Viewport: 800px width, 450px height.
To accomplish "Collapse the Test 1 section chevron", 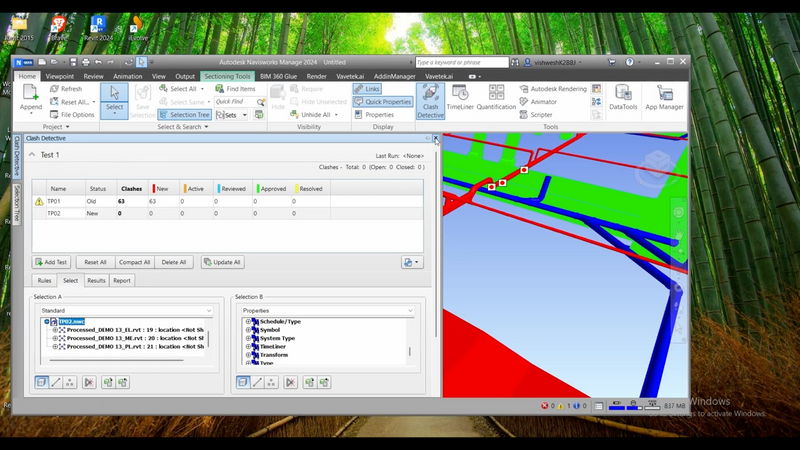I will pyautogui.click(x=32, y=155).
